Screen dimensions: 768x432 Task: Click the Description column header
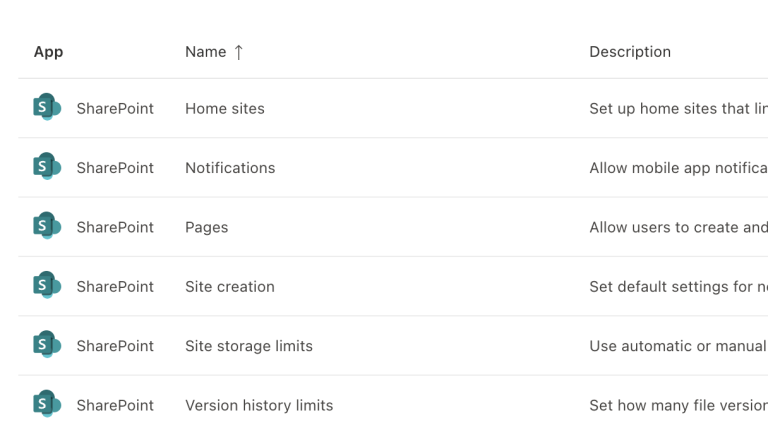click(630, 52)
